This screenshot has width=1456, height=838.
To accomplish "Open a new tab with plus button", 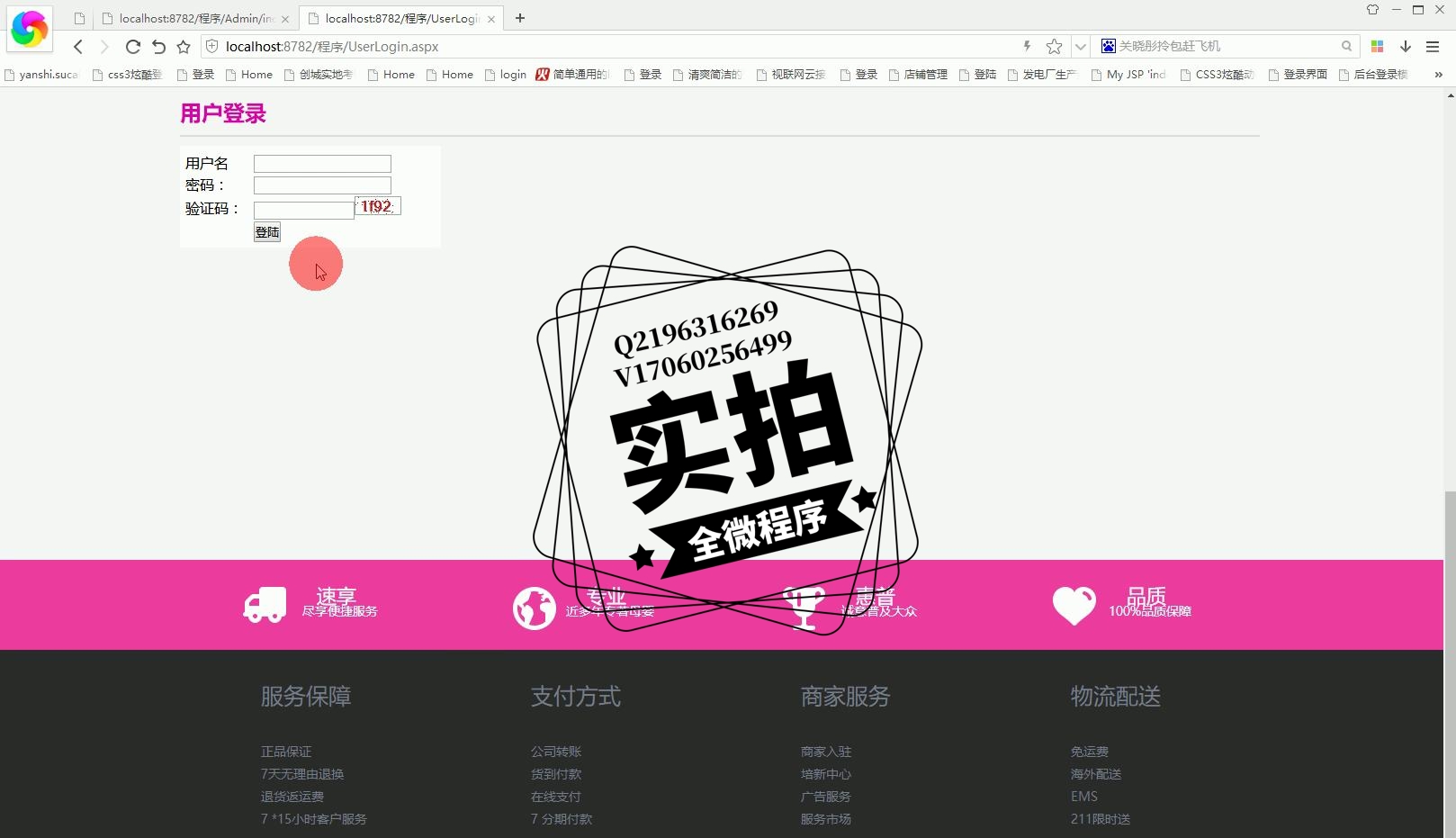I will (x=519, y=18).
